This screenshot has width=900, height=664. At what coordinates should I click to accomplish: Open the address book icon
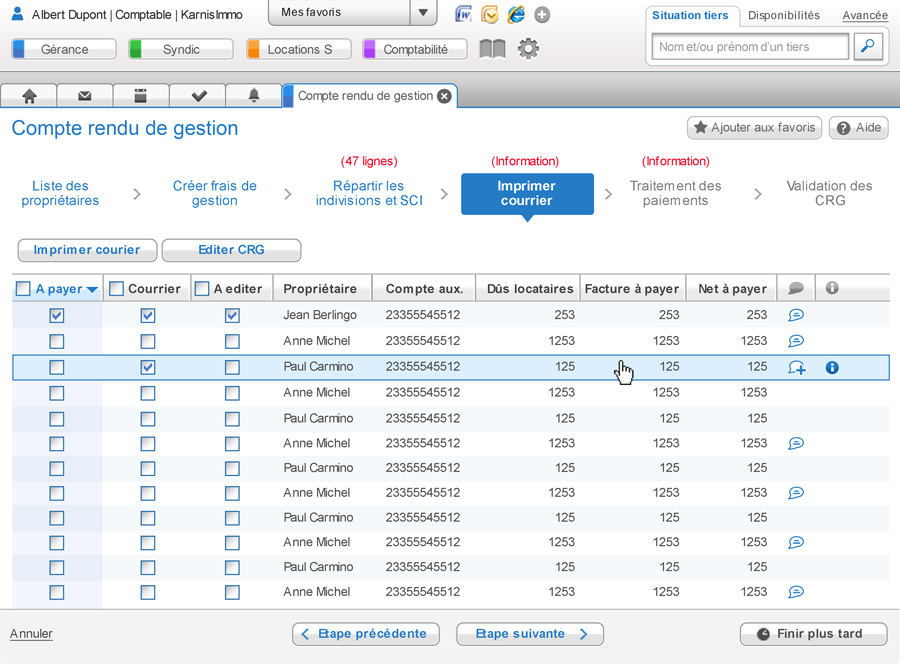[492, 47]
